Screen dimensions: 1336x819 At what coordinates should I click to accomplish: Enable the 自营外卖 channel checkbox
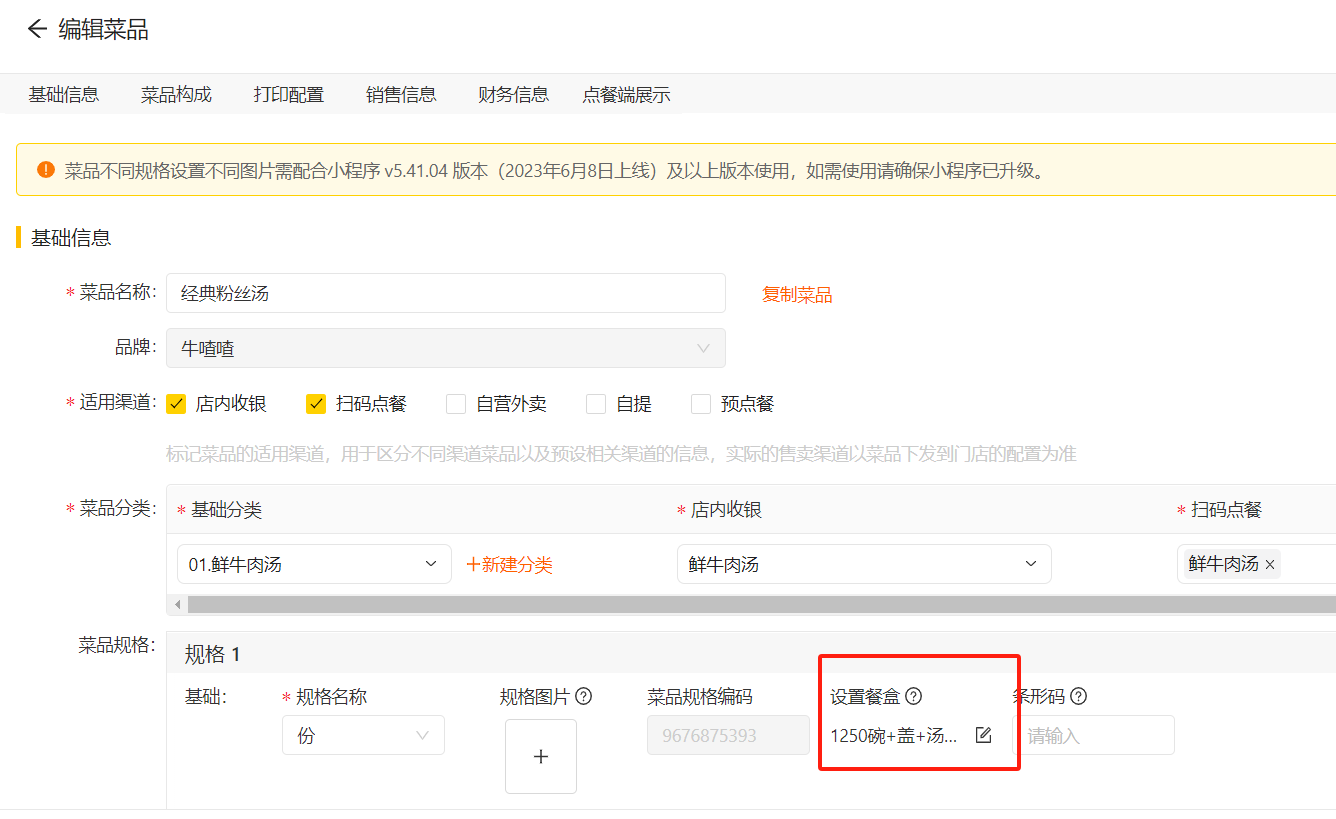456,404
